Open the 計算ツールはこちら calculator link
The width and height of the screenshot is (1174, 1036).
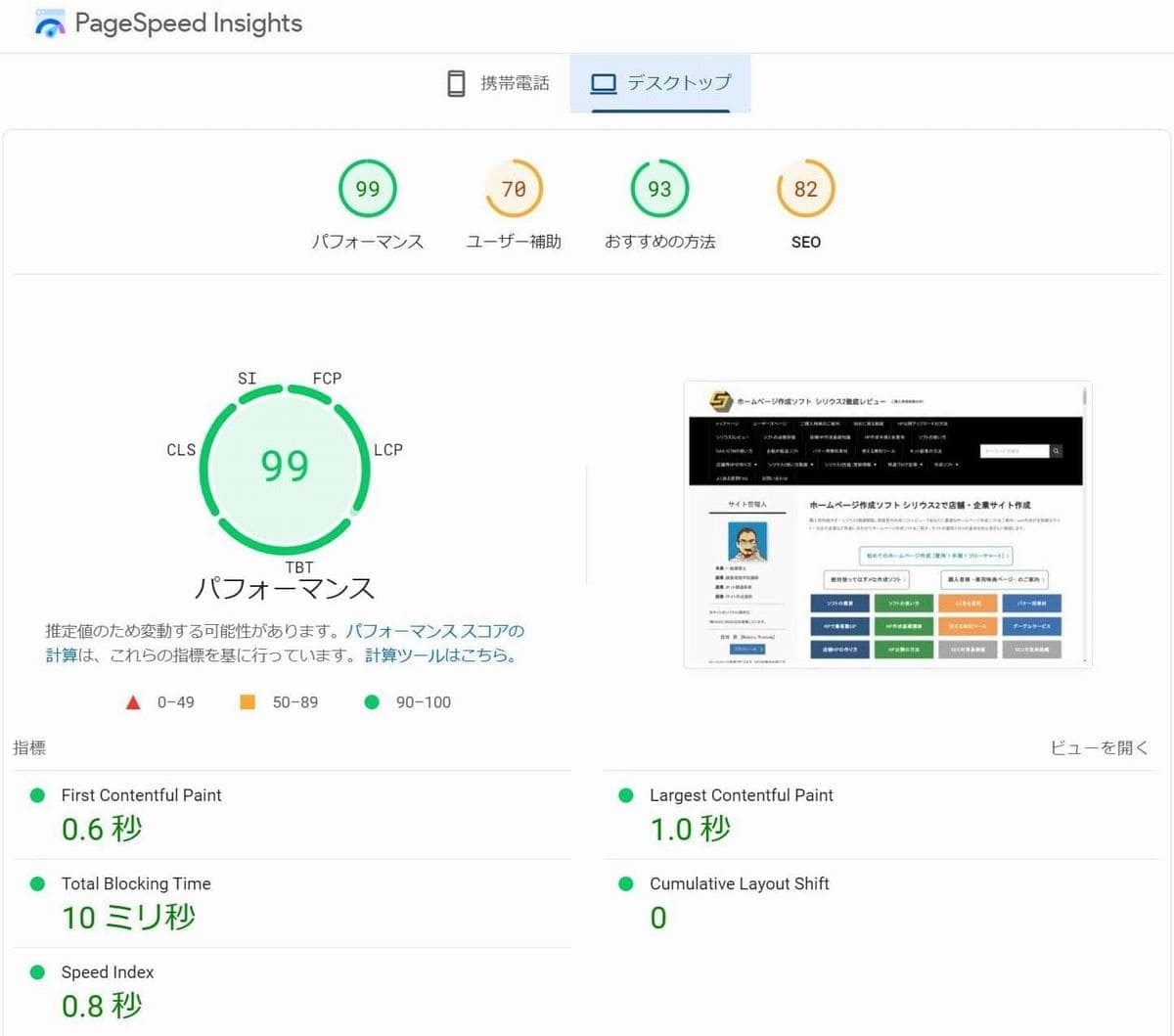(x=440, y=655)
